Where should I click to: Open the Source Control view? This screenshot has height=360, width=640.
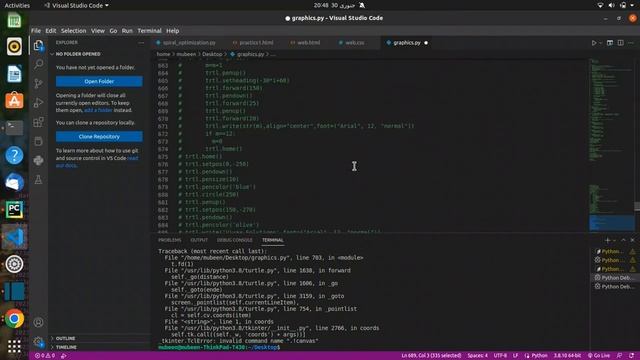pos(38,83)
